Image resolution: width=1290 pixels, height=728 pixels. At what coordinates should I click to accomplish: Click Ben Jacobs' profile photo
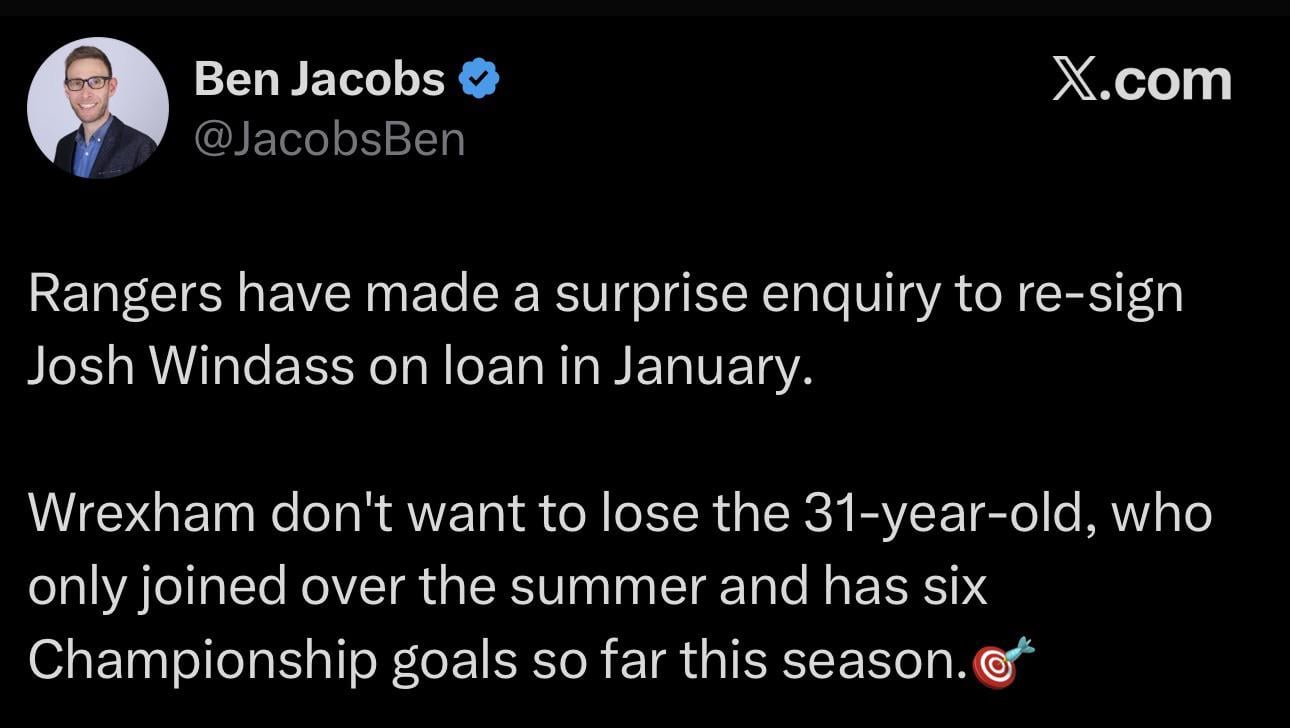click(x=98, y=108)
